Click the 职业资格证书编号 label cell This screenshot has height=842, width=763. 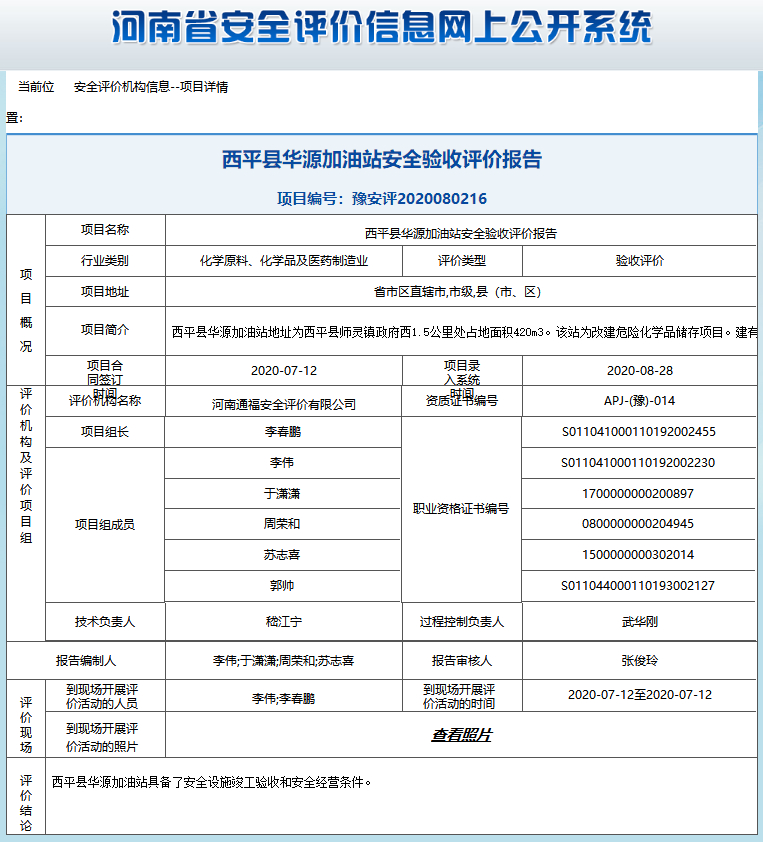pyautogui.click(x=461, y=509)
